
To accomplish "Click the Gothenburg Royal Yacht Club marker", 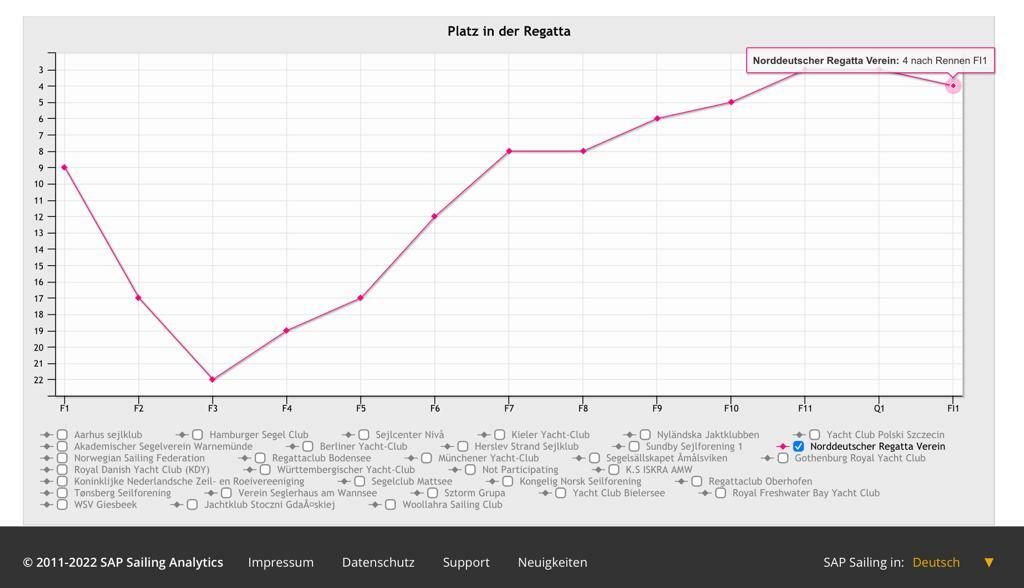I will [x=767, y=459].
